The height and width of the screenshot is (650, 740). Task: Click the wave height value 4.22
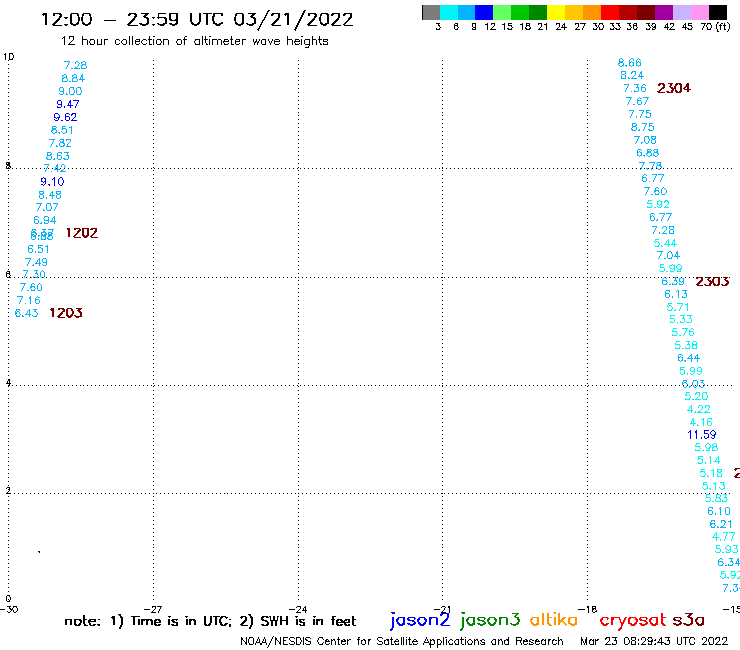(x=698, y=409)
